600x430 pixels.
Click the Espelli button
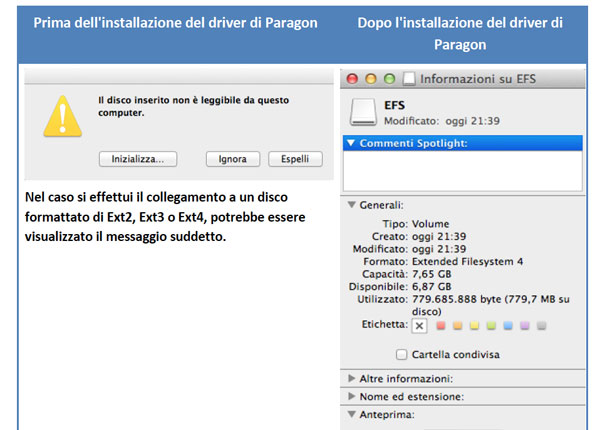295,159
